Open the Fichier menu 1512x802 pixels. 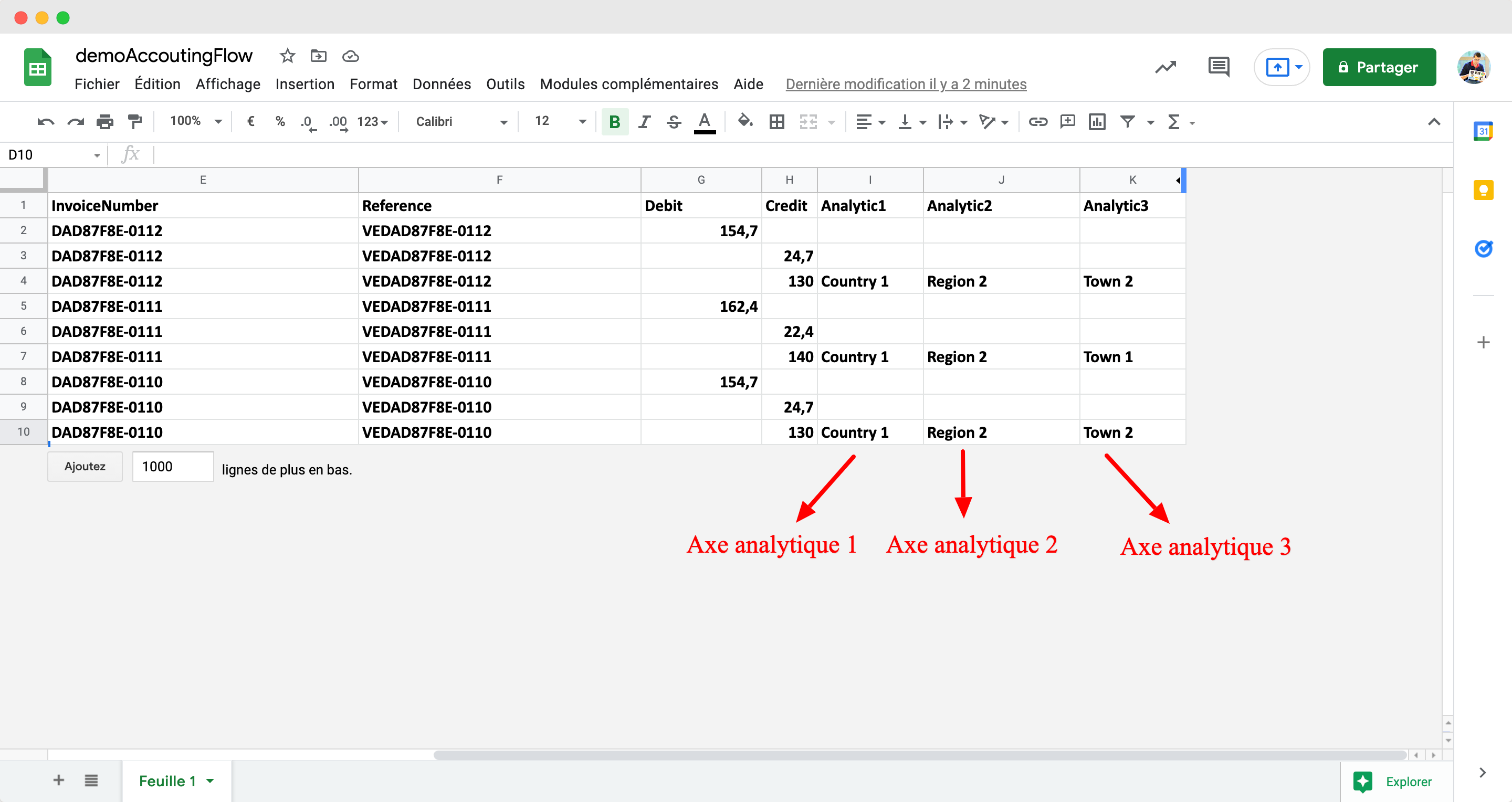[97, 84]
